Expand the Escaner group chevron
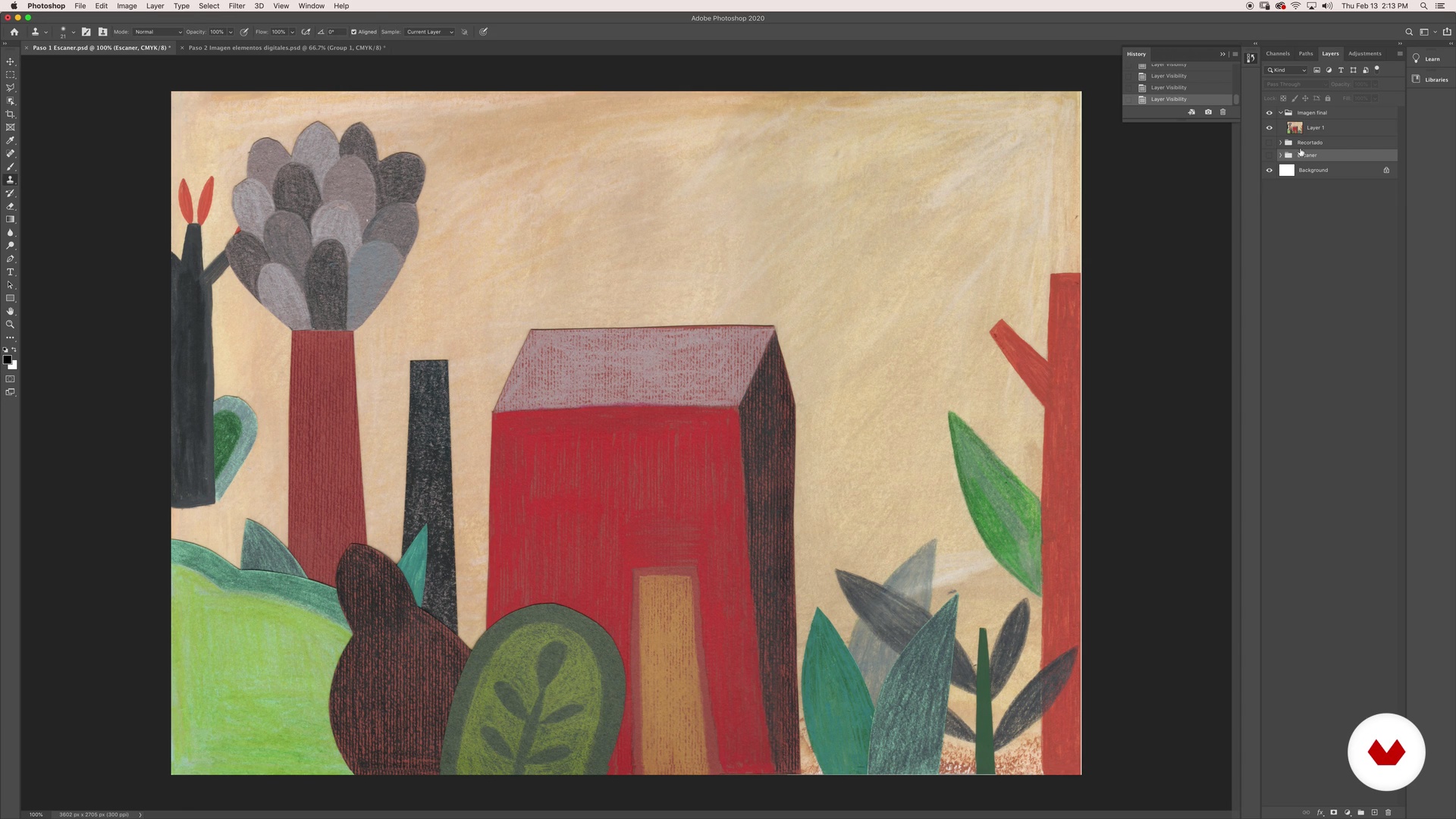The width and height of the screenshot is (1456, 819). tap(1281, 155)
